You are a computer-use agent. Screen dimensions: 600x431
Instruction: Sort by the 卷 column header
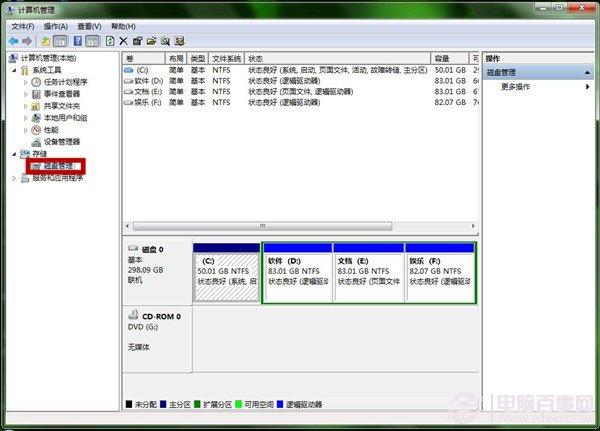(x=144, y=59)
